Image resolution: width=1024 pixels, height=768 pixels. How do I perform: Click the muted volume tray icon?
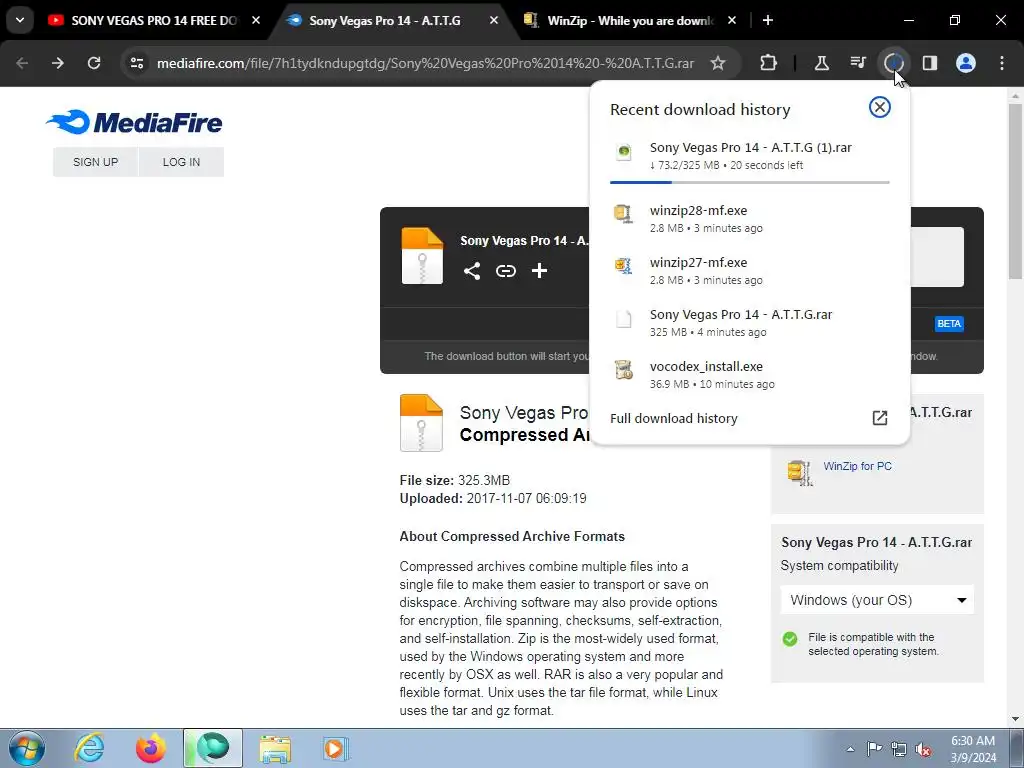coord(923,749)
